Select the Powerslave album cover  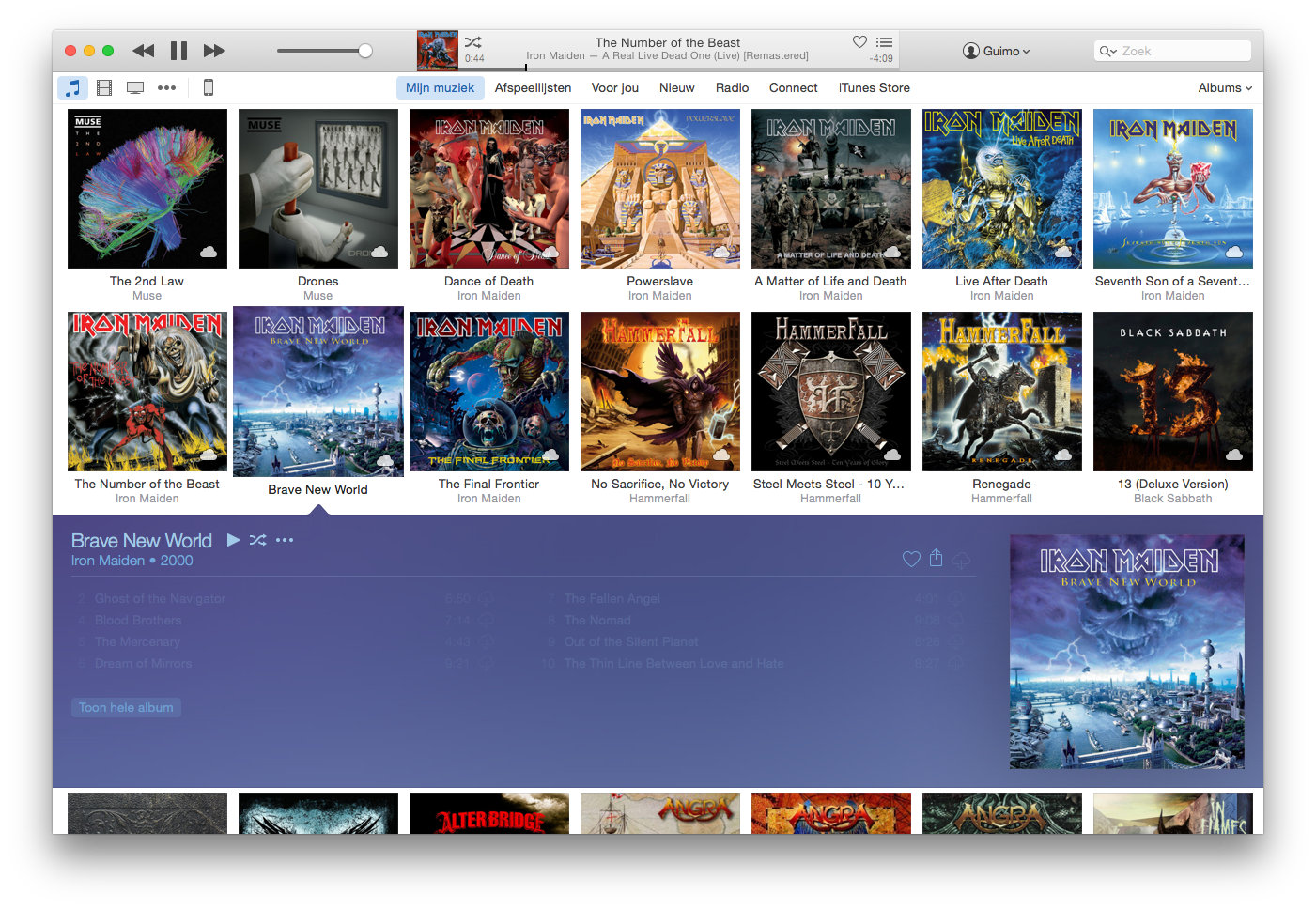(660, 189)
